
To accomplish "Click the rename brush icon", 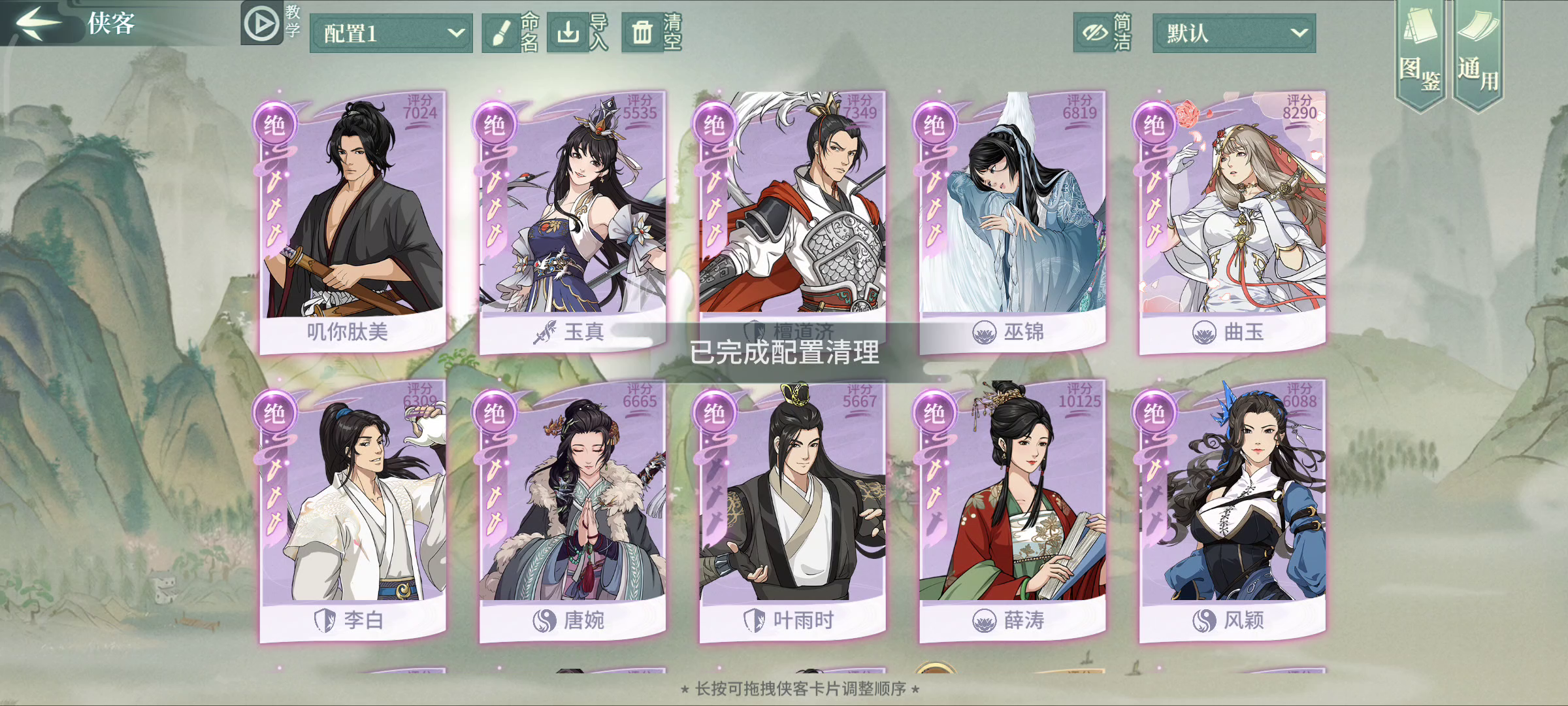I will click(500, 33).
